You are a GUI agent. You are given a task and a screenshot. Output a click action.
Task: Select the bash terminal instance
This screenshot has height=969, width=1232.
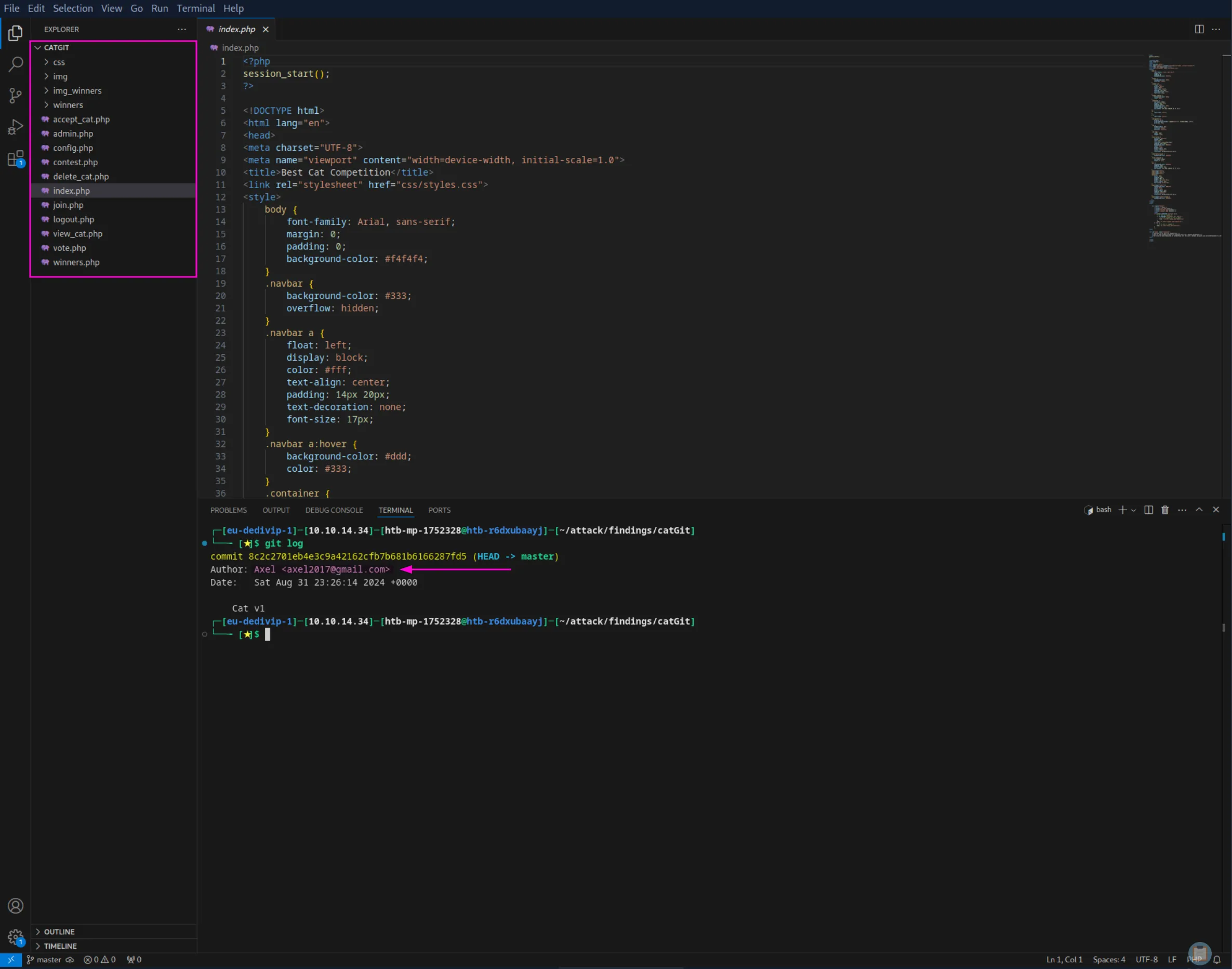coord(1097,510)
